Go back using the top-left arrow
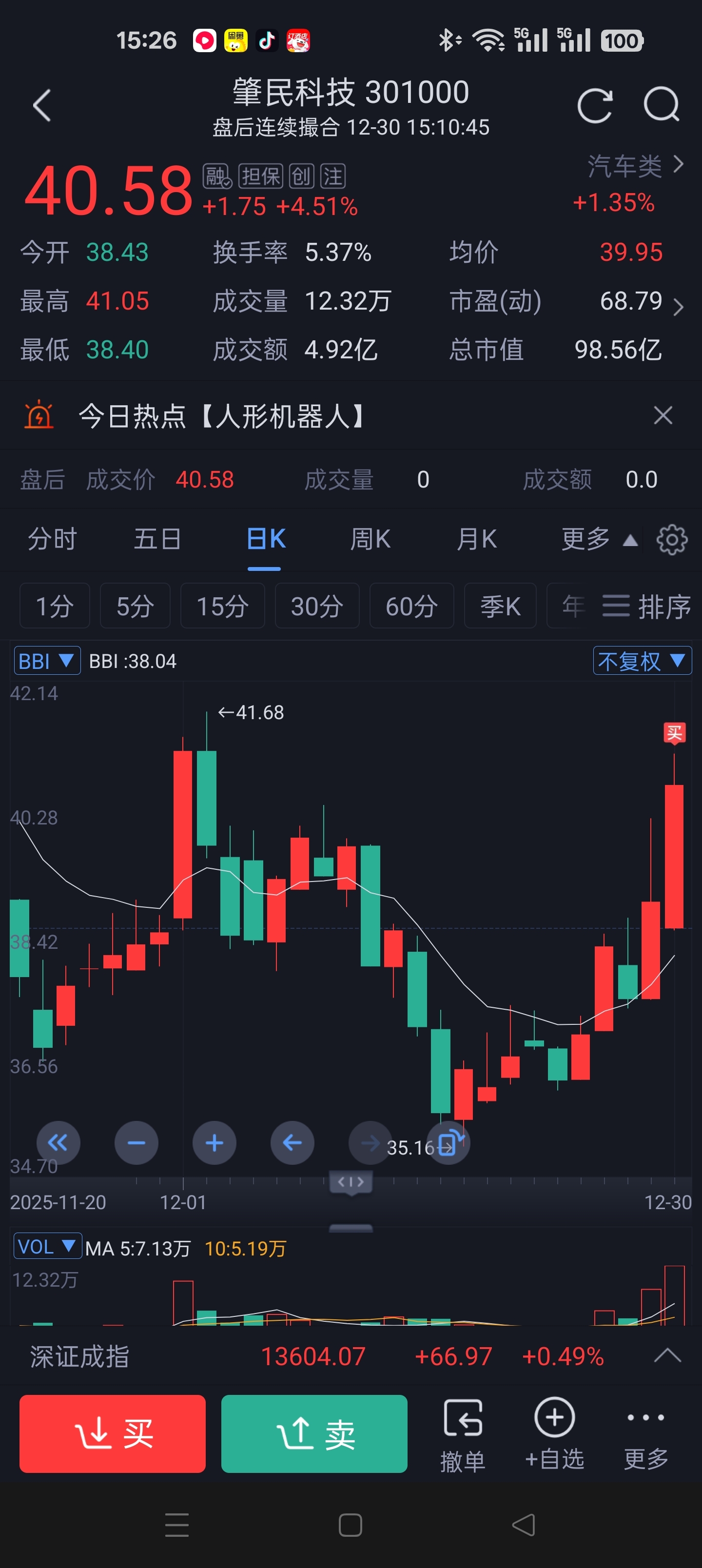 (41, 105)
